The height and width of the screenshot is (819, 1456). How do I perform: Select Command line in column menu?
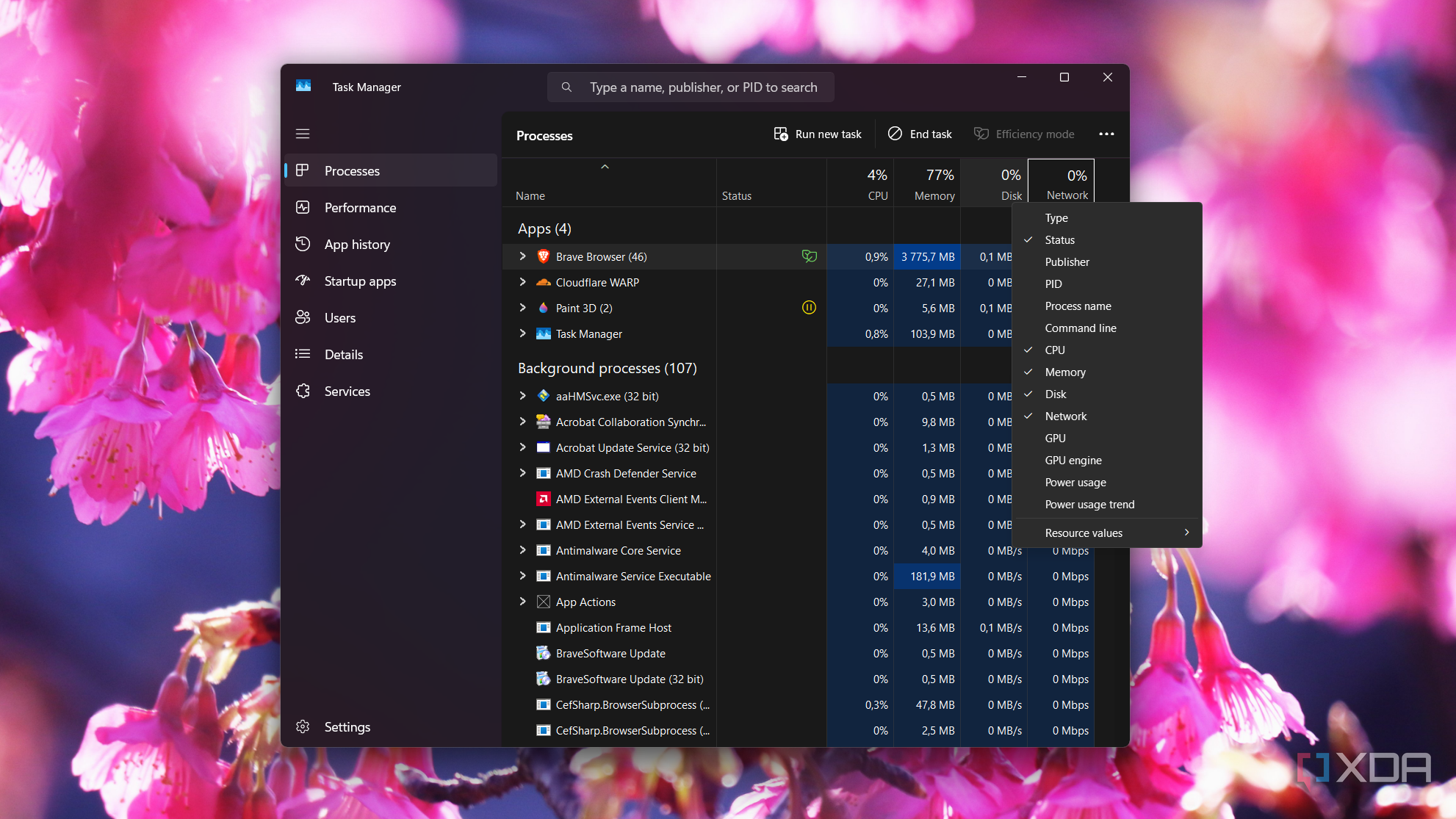pyautogui.click(x=1106, y=328)
